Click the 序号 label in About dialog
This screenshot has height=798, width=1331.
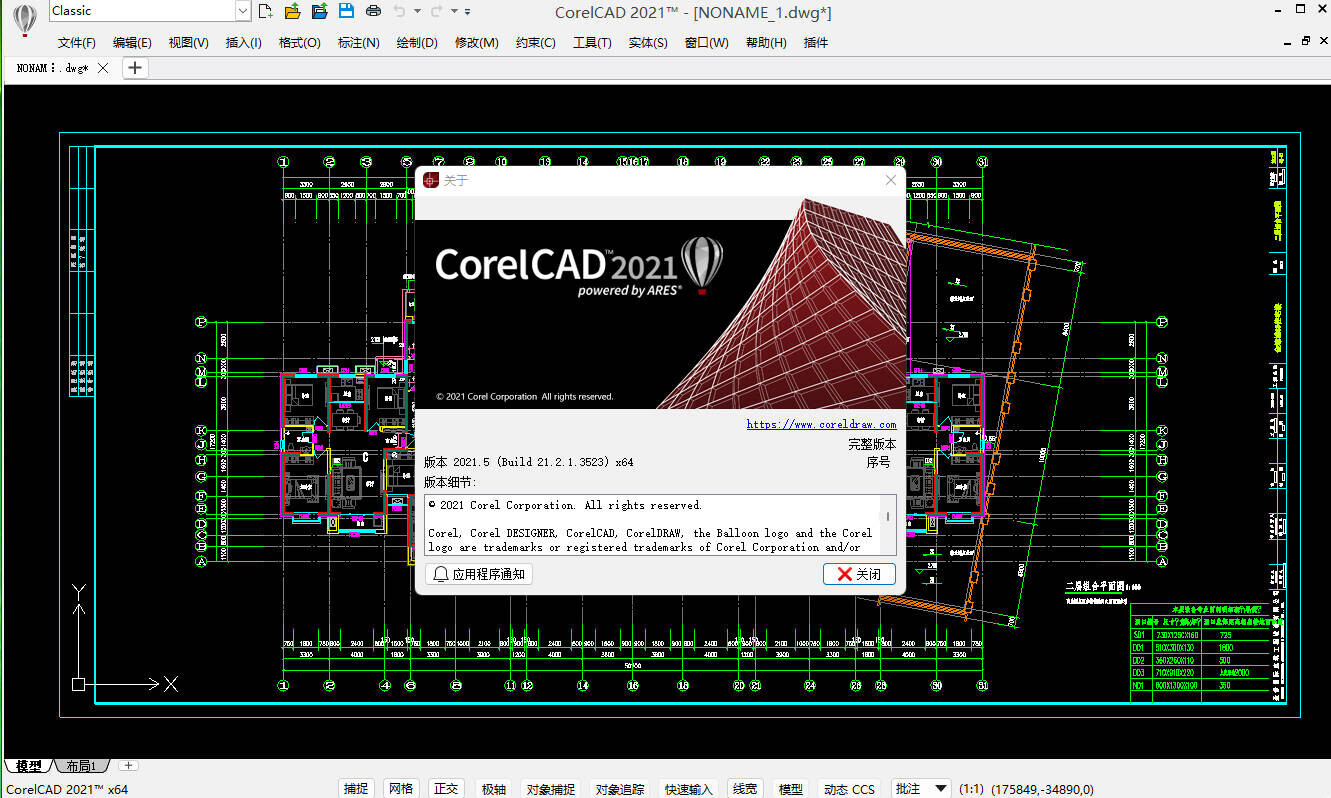coord(878,462)
